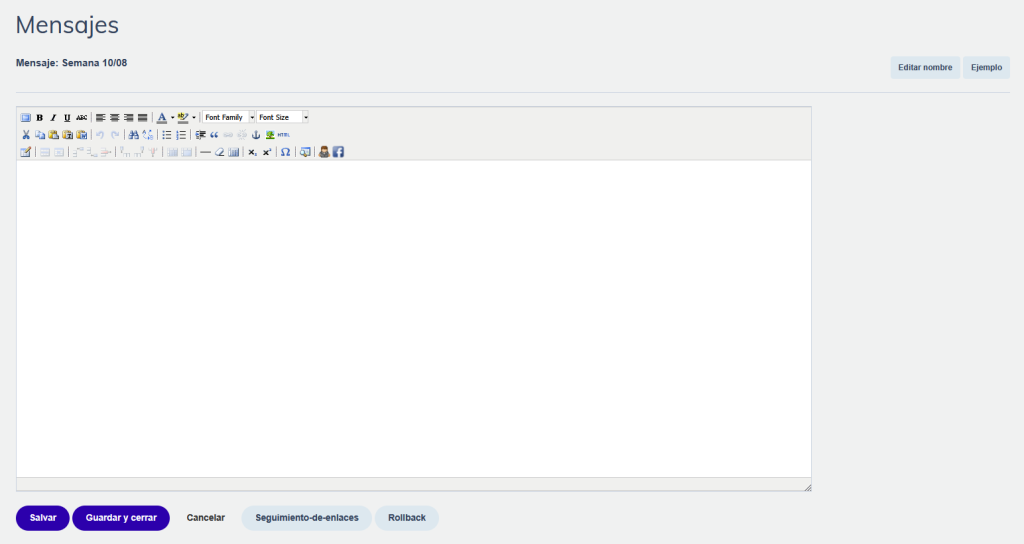Click the 'Mensaje: Semana 10/08' label
The width and height of the screenshot is (1024, 544).
pos(71,63)
